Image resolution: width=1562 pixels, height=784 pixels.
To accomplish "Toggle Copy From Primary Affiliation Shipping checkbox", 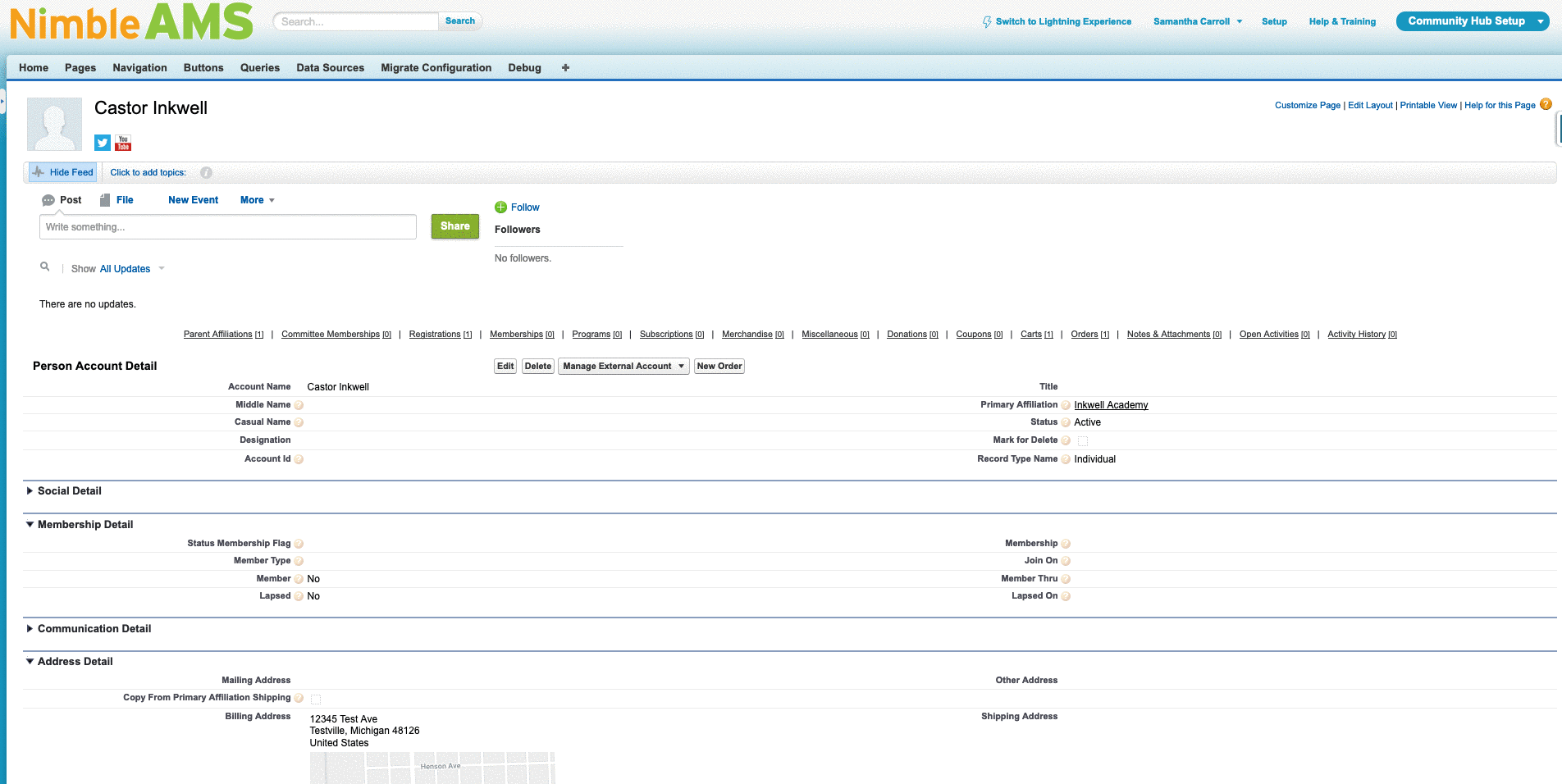I will pyautogui.click(x=316, y=699).
